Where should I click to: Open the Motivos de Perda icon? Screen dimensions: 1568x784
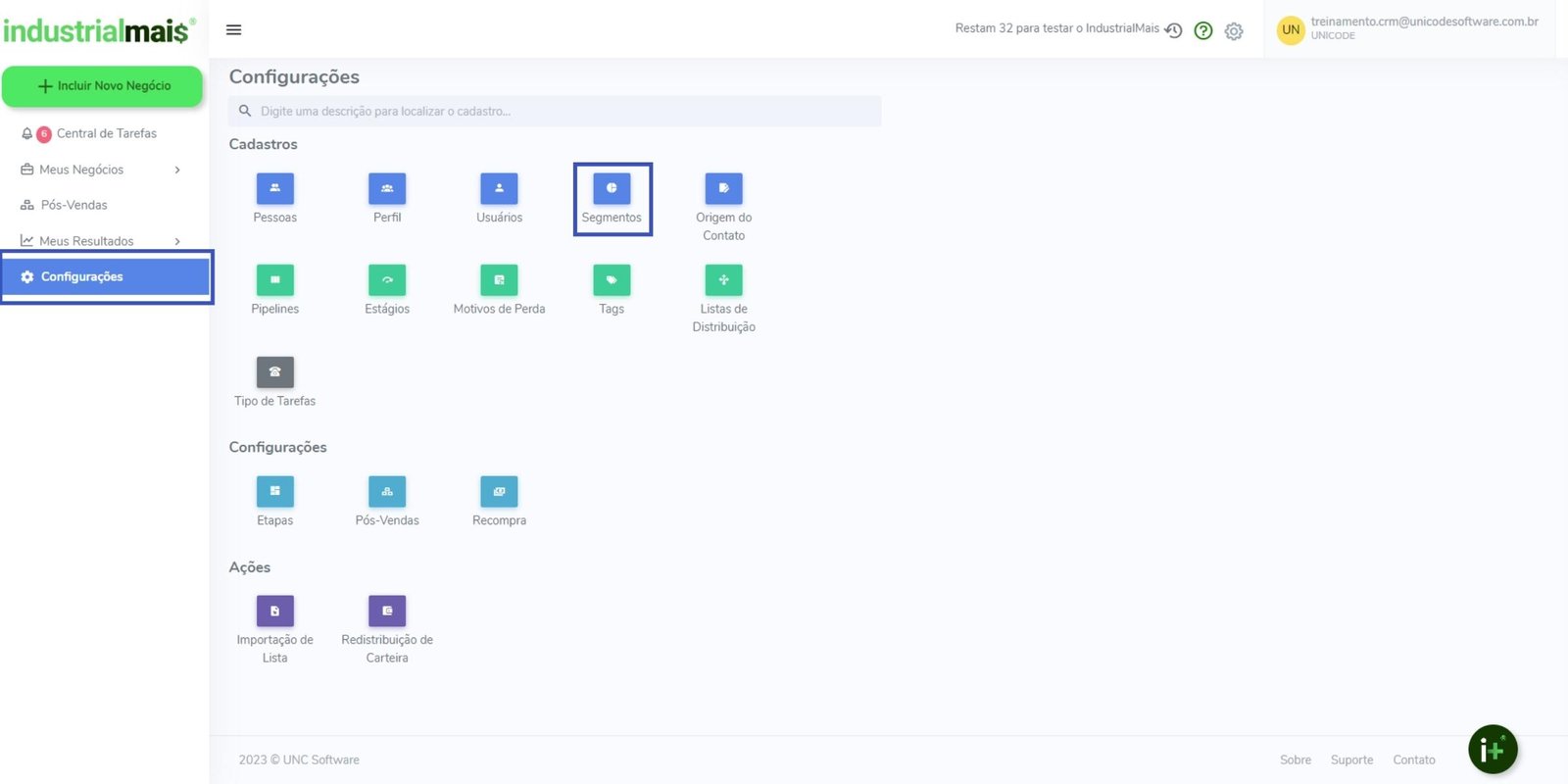(x=499, y=280)
